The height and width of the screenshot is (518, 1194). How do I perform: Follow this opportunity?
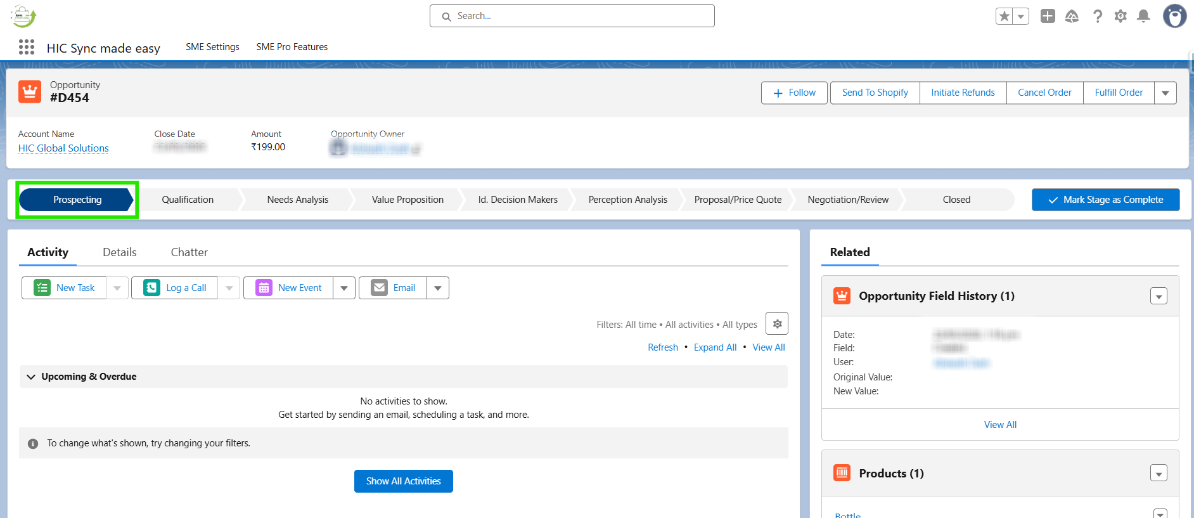(x=795, y=93)
